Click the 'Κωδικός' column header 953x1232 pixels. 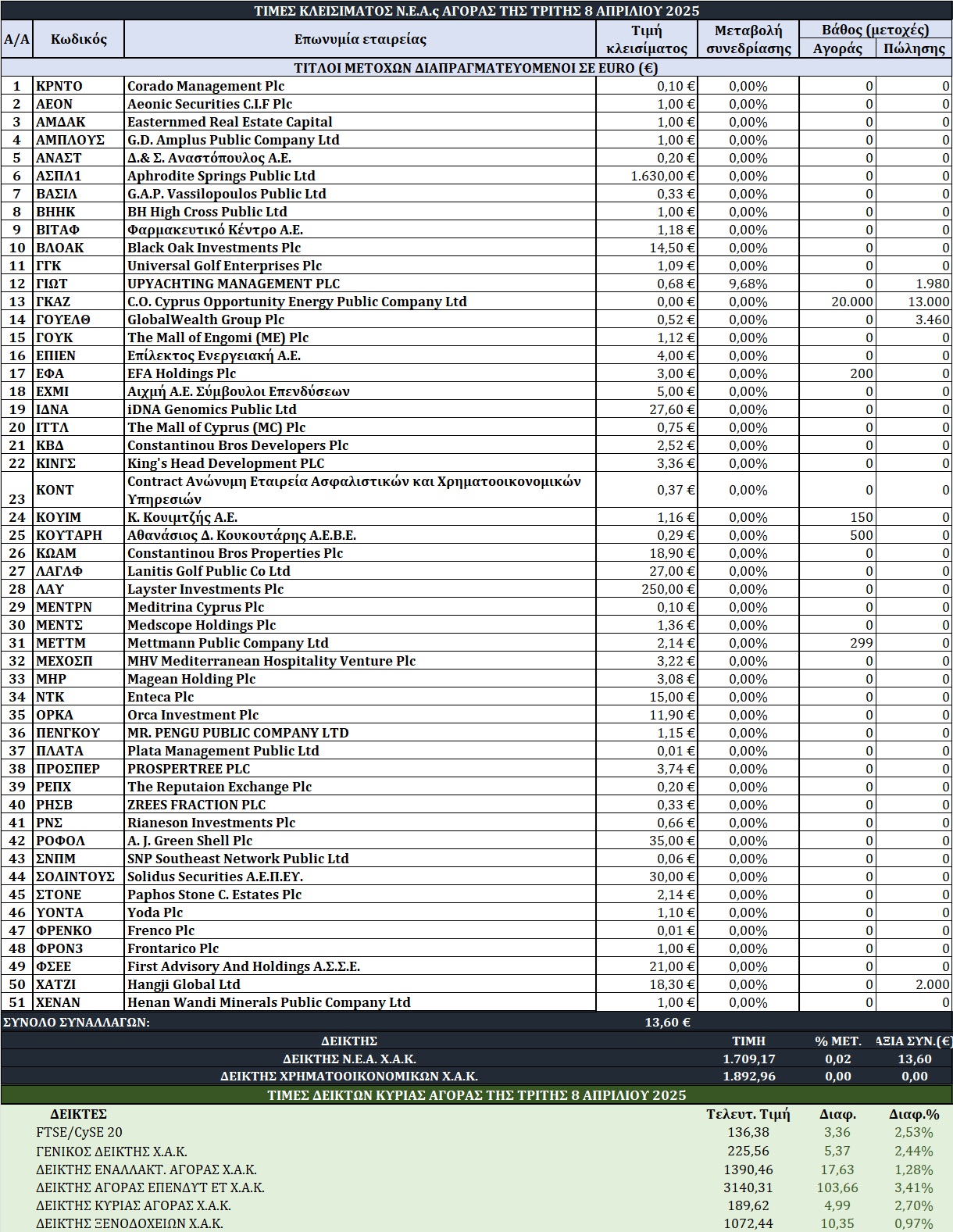click(x=79, y=39)
